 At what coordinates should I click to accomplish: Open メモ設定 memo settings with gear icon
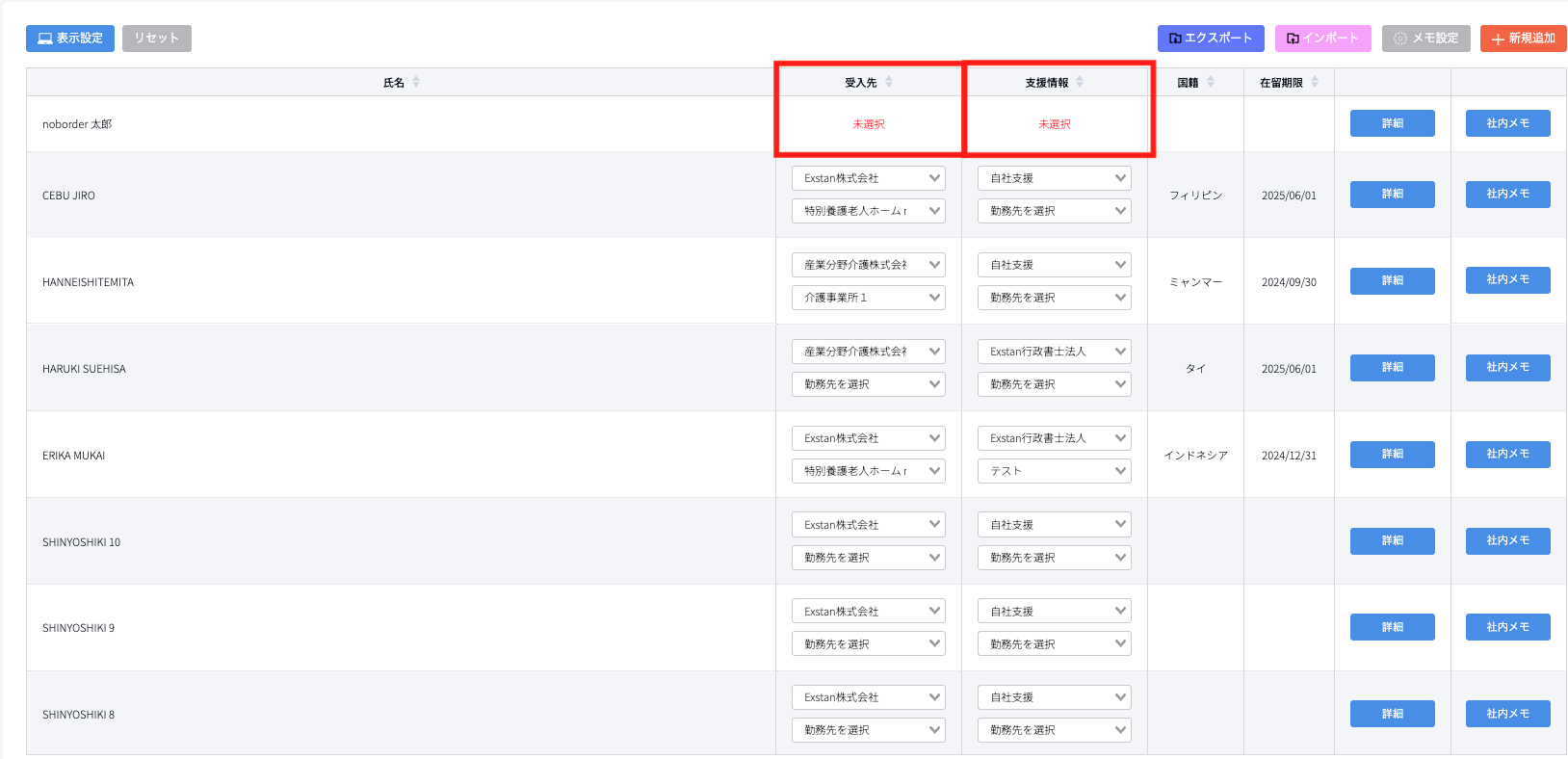tap(1425, 39)
